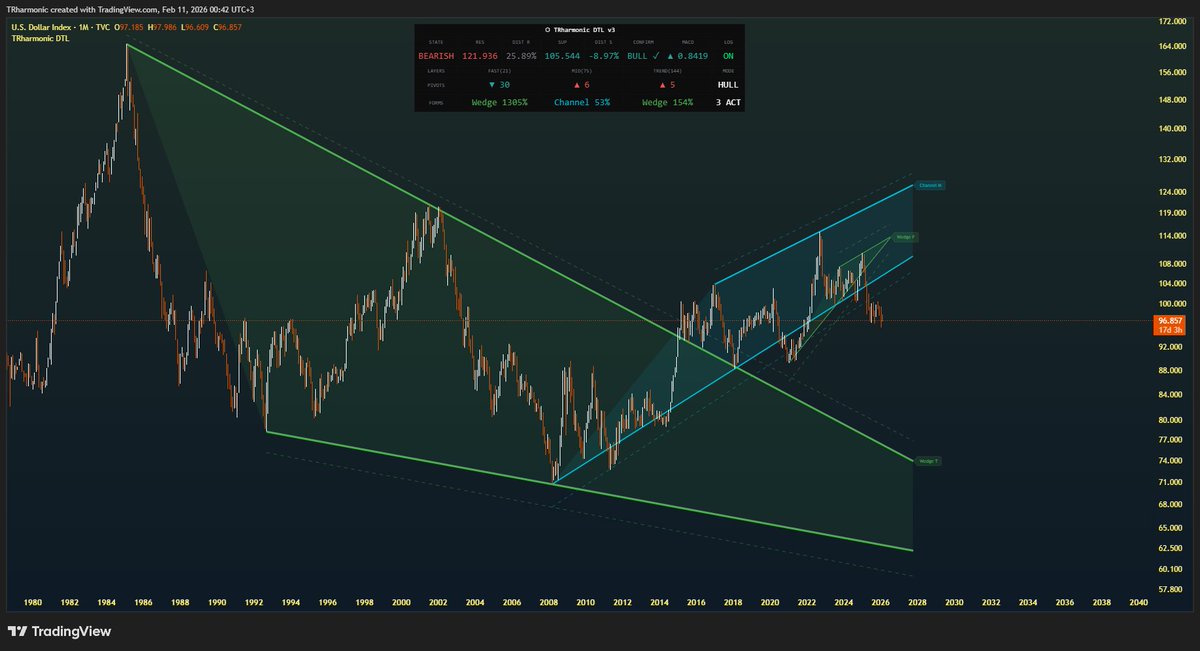Click the -8.97% support distance value
The height and width of the screenshot is (651, 1200).
tap(603, 56)
